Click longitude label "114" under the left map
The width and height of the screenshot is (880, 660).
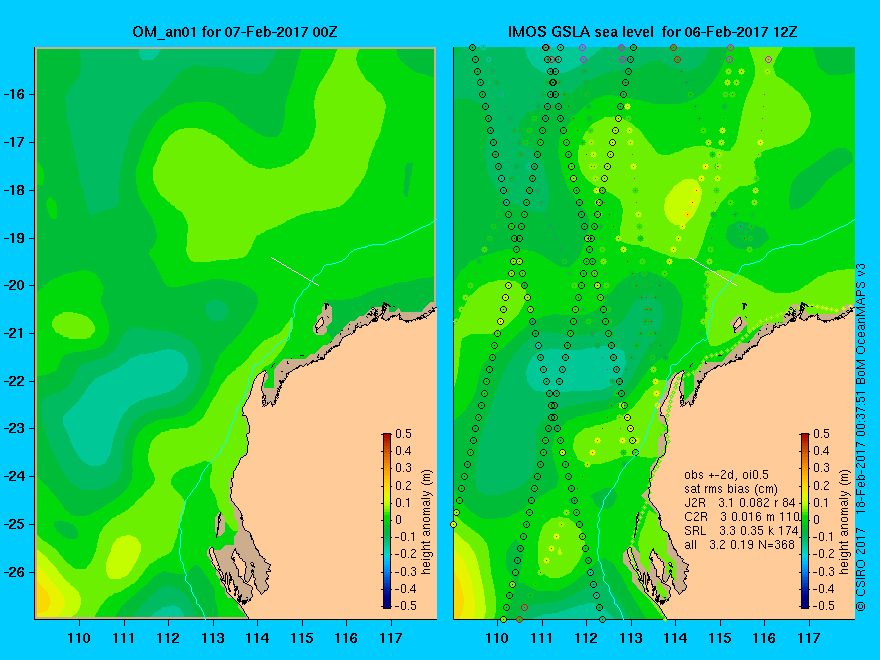coord(258,638)
